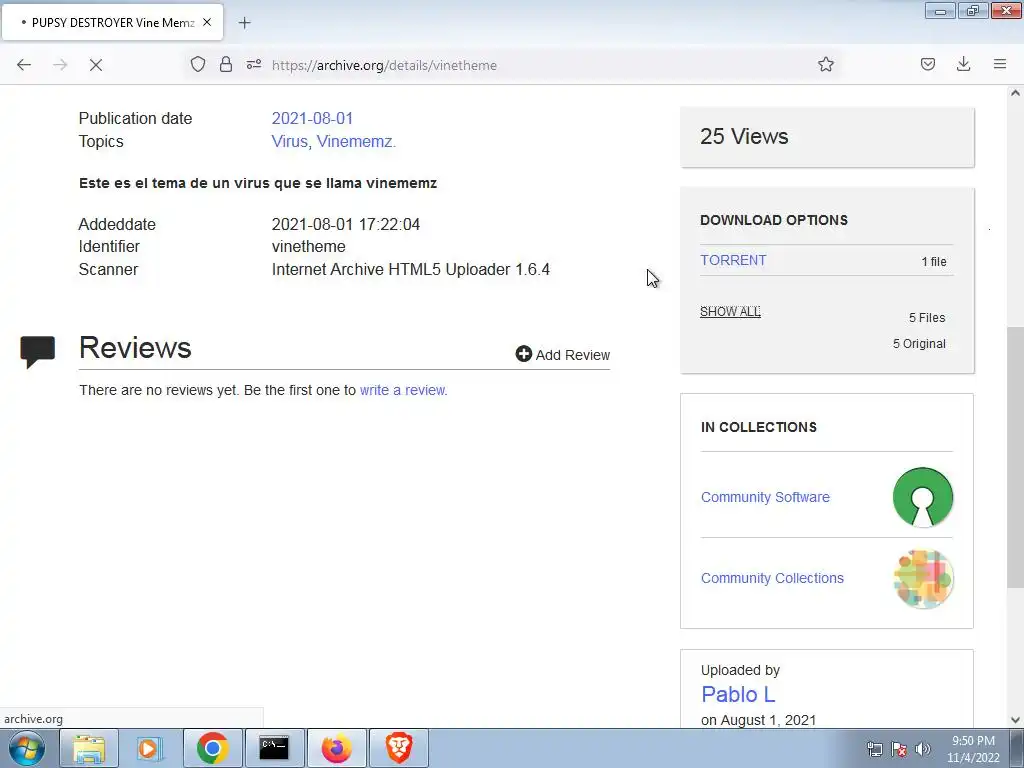
Task: Select the PUPSY DESTROYER Vine Memz tab
Action: [112, 22]
